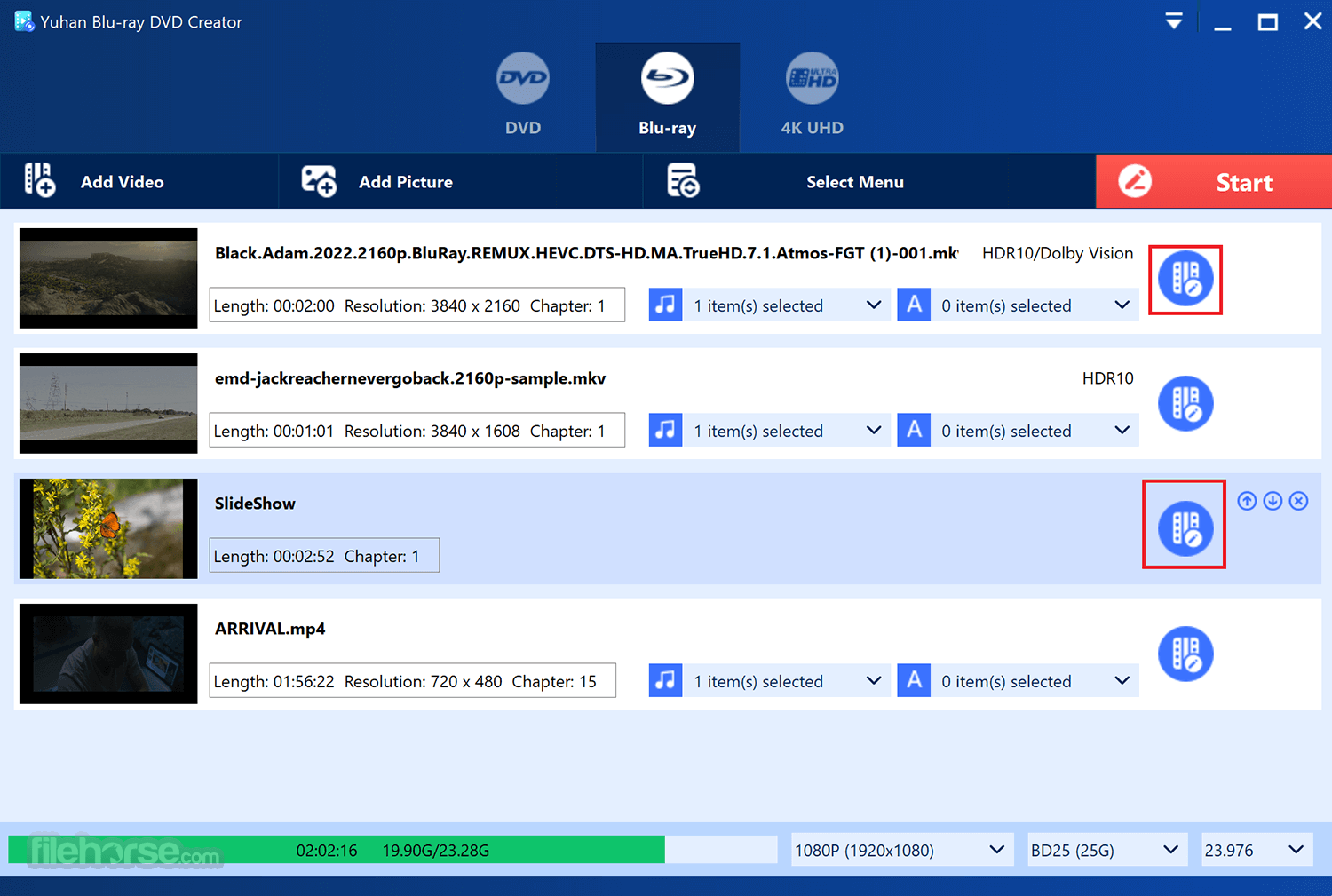This screenshot has height=896, width=1332.
Task: Click the Length 00:02:52 info box
Action: tap(324, 555)
